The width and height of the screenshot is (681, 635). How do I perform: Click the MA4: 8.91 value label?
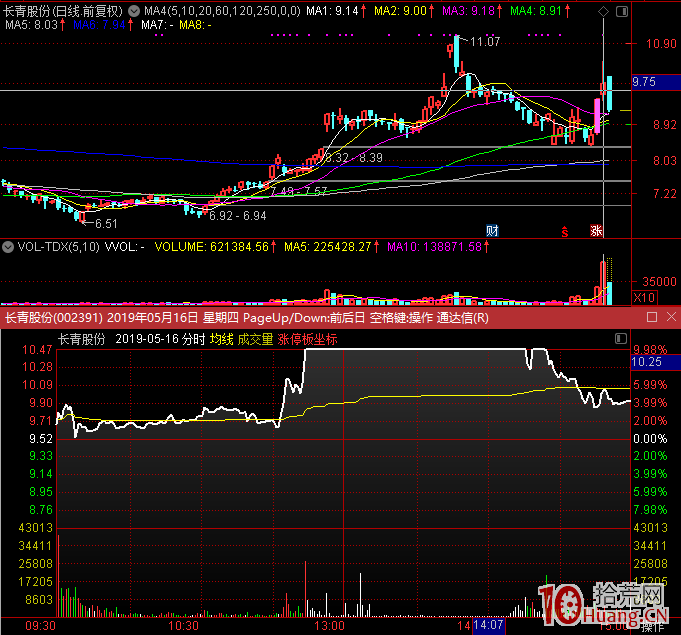[536, 11]
